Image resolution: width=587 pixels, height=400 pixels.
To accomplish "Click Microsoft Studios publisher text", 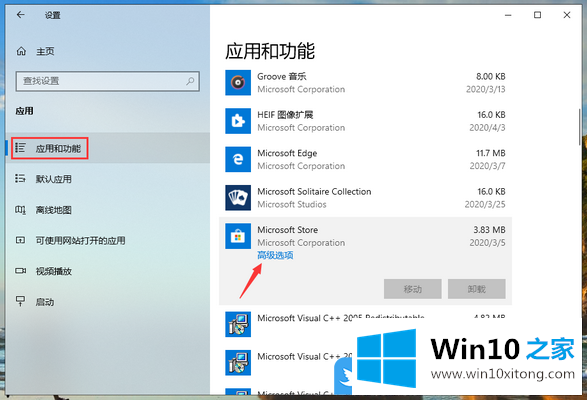I will pyautogui.click(x=292, y=204).
